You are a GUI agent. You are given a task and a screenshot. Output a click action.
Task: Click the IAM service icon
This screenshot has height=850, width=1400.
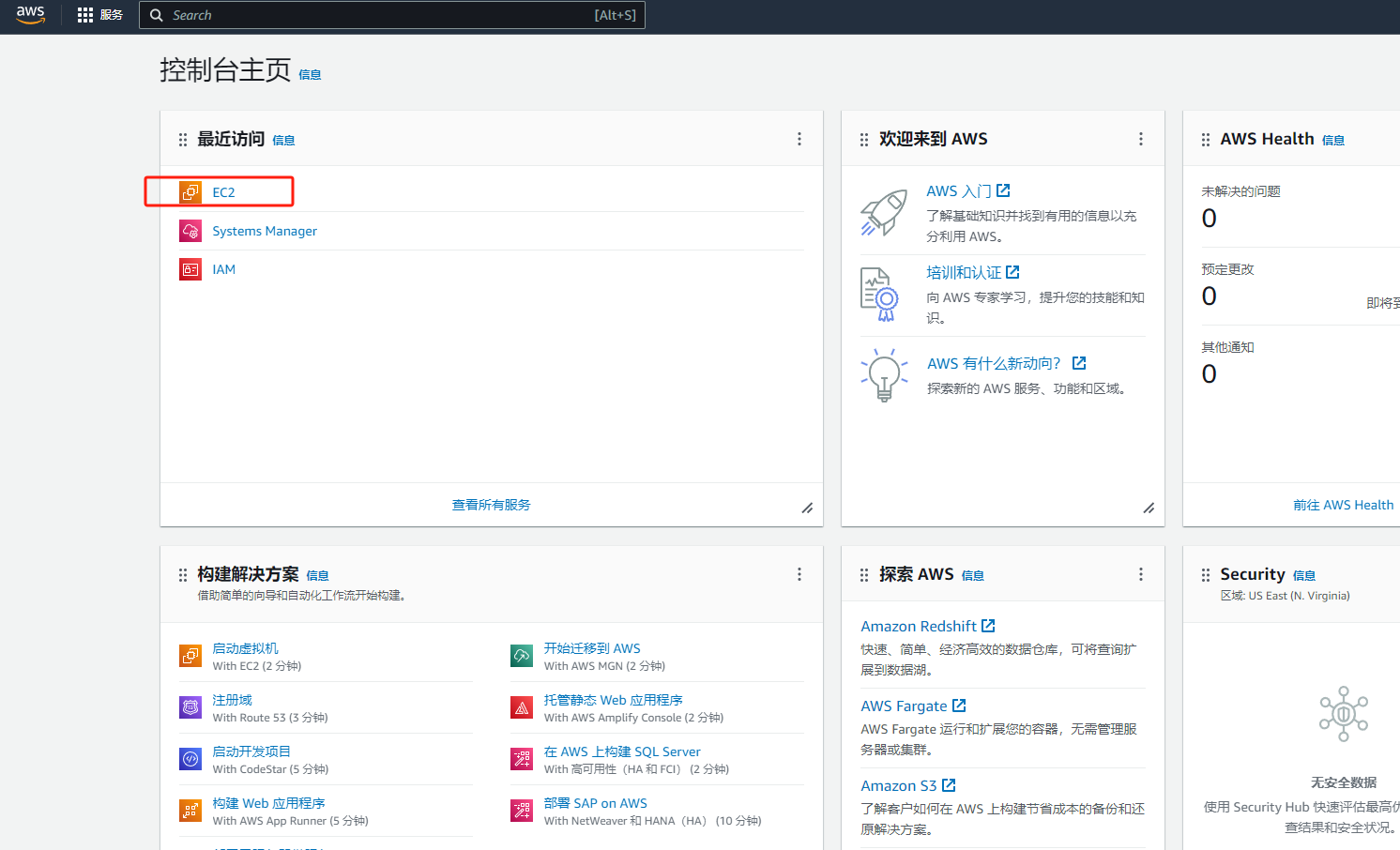[190, 269]
